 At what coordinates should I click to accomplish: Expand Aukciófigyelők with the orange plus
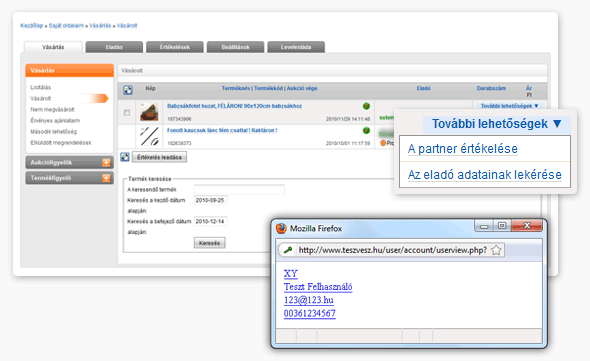click(x=106, y=163)
